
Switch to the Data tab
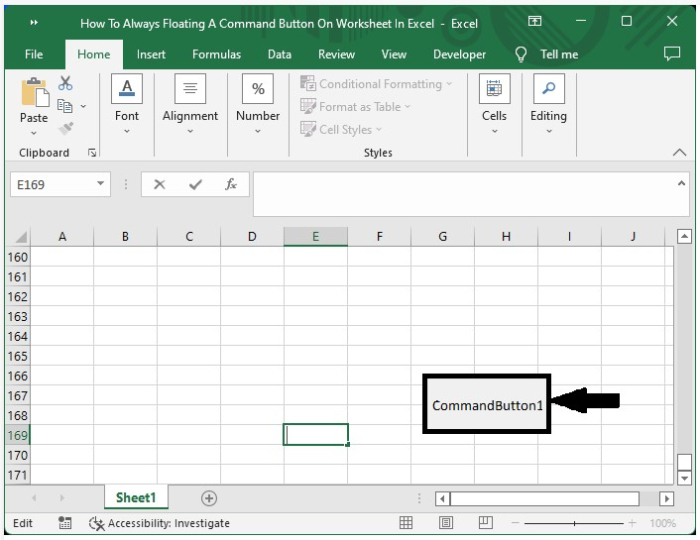[279, 54]
